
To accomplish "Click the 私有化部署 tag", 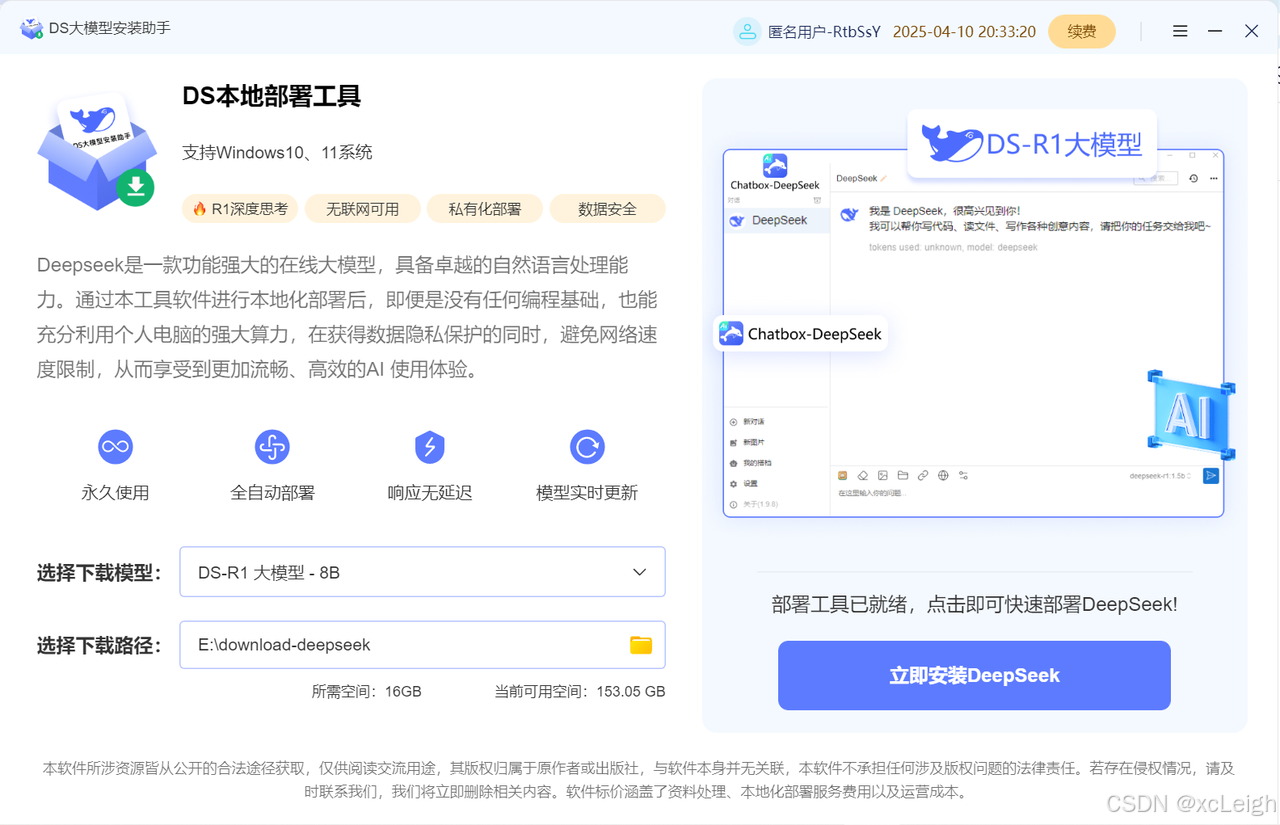I will click(485, 209).
